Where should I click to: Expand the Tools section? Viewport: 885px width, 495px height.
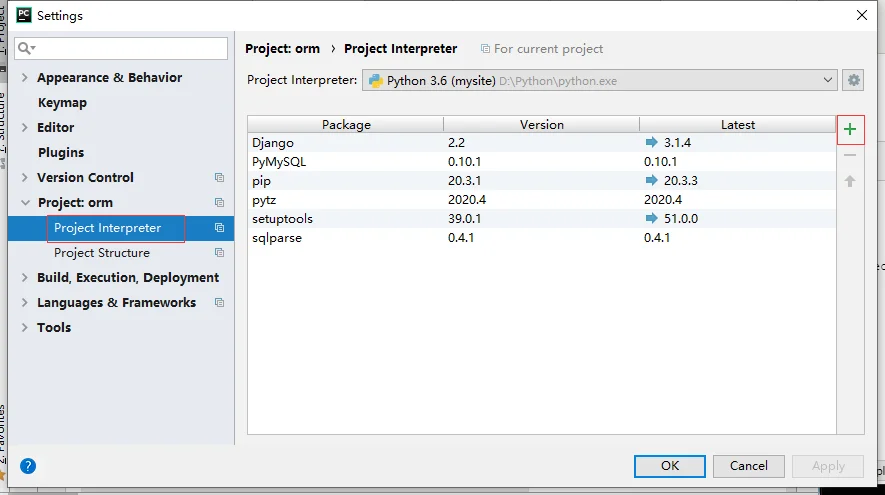coord(24,327)
